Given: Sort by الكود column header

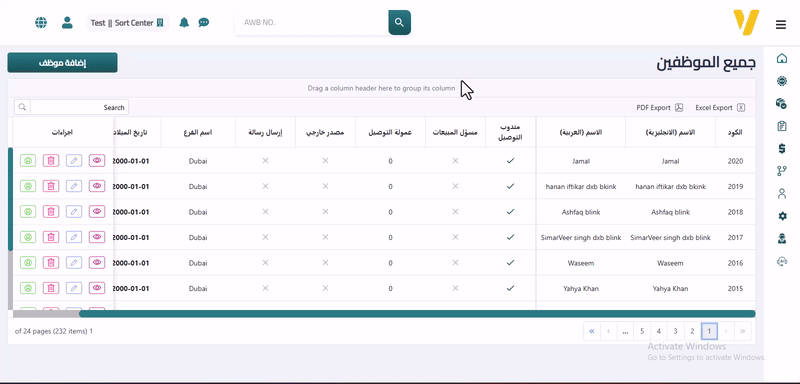Looking at the screenshot, I should point(735,132).
